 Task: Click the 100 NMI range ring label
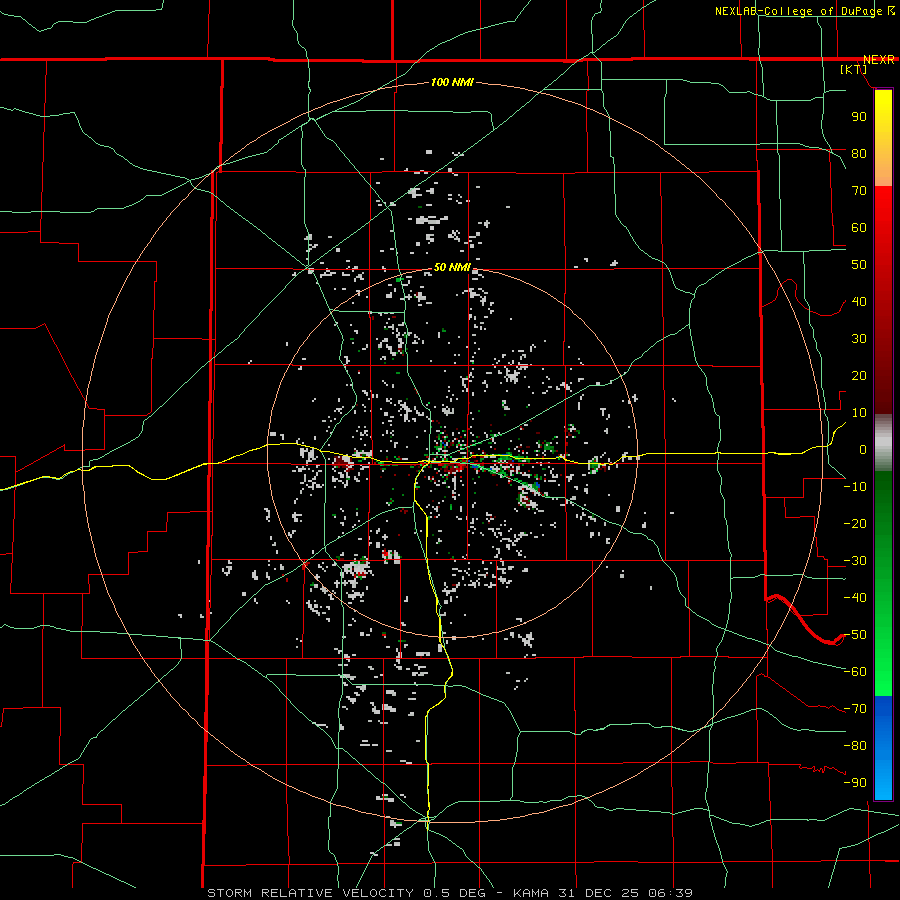[452, 83]
